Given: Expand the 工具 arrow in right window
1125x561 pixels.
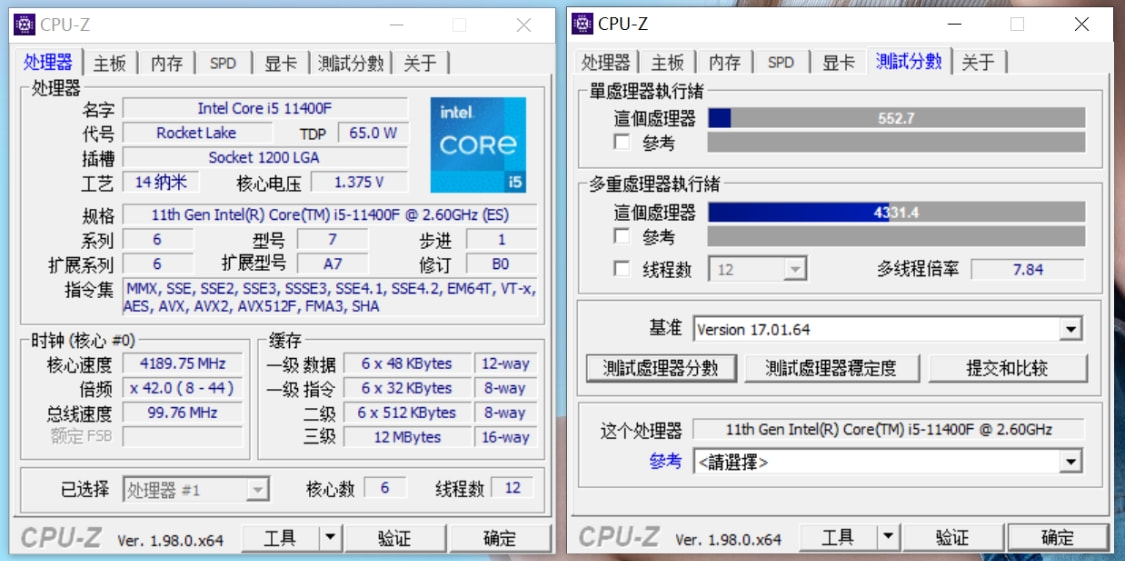Looking at the screenshot, I should pyautogui.click(x=888, y=537).
